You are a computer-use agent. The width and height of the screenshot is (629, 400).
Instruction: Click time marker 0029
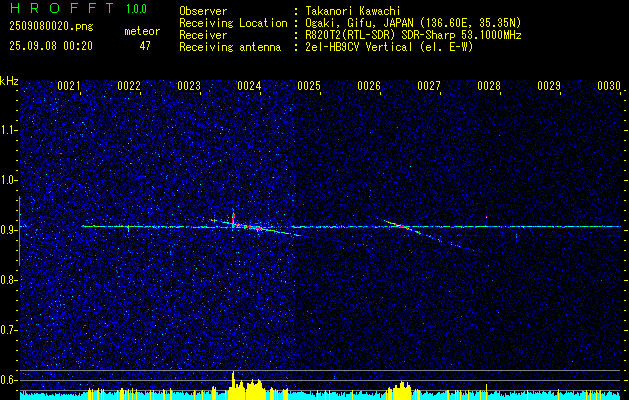coord(549,86)
